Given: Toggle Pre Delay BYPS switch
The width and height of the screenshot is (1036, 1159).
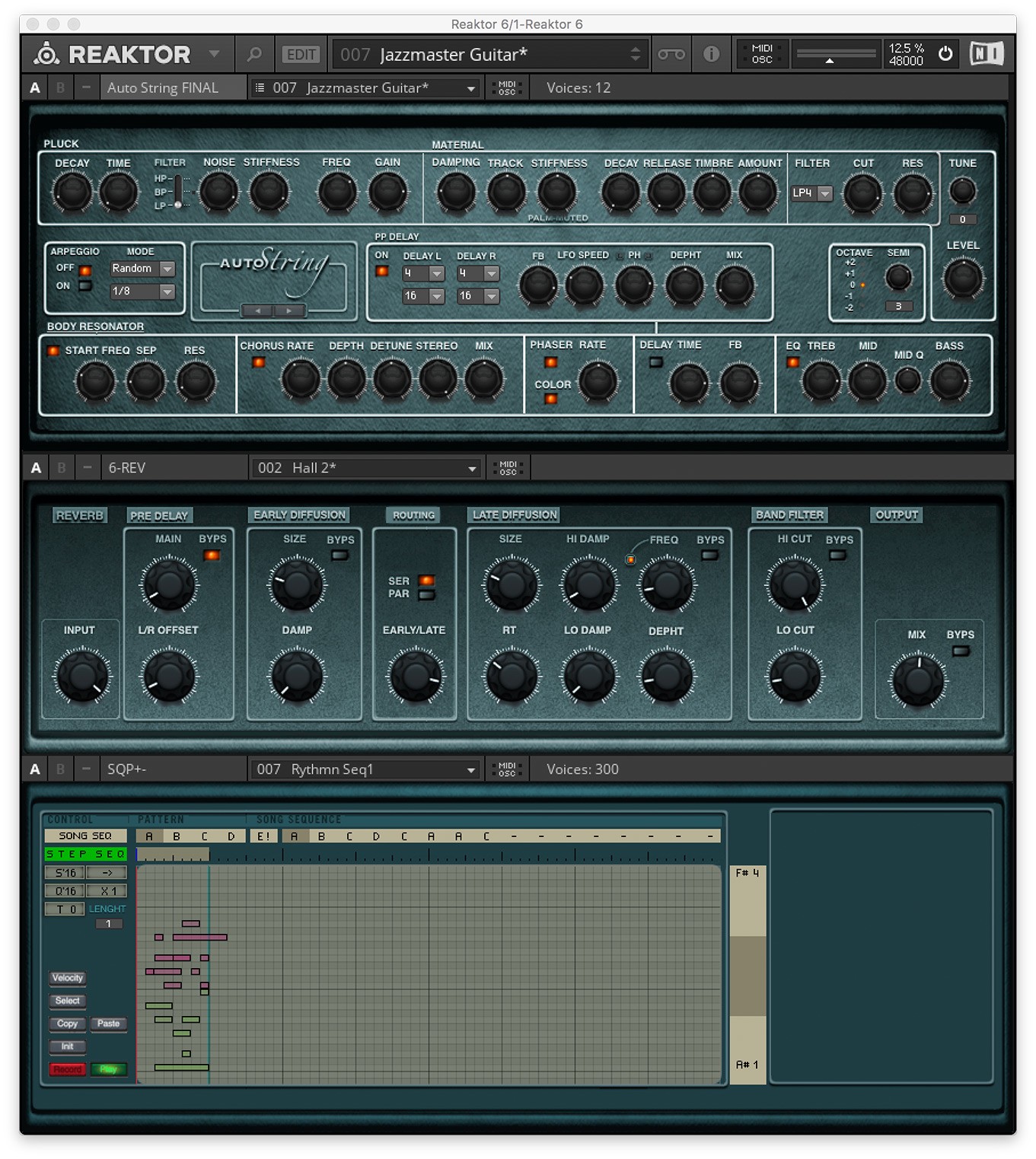Looking at the screenshot, I should point(212,556).
